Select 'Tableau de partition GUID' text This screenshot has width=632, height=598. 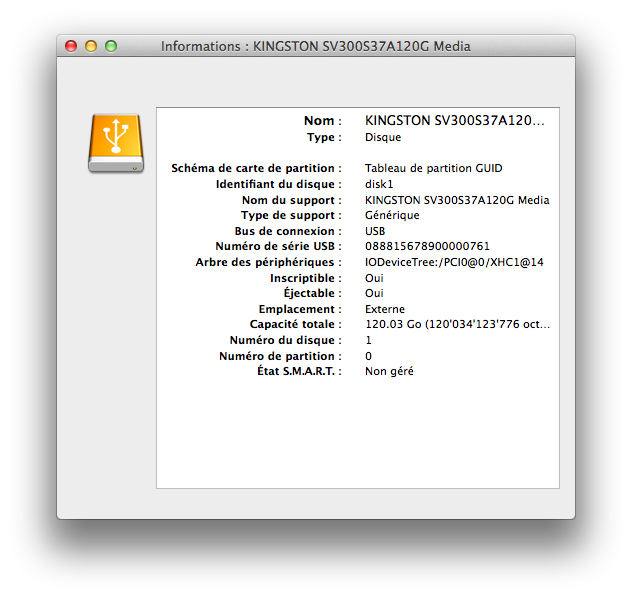(x=433, y=169)
